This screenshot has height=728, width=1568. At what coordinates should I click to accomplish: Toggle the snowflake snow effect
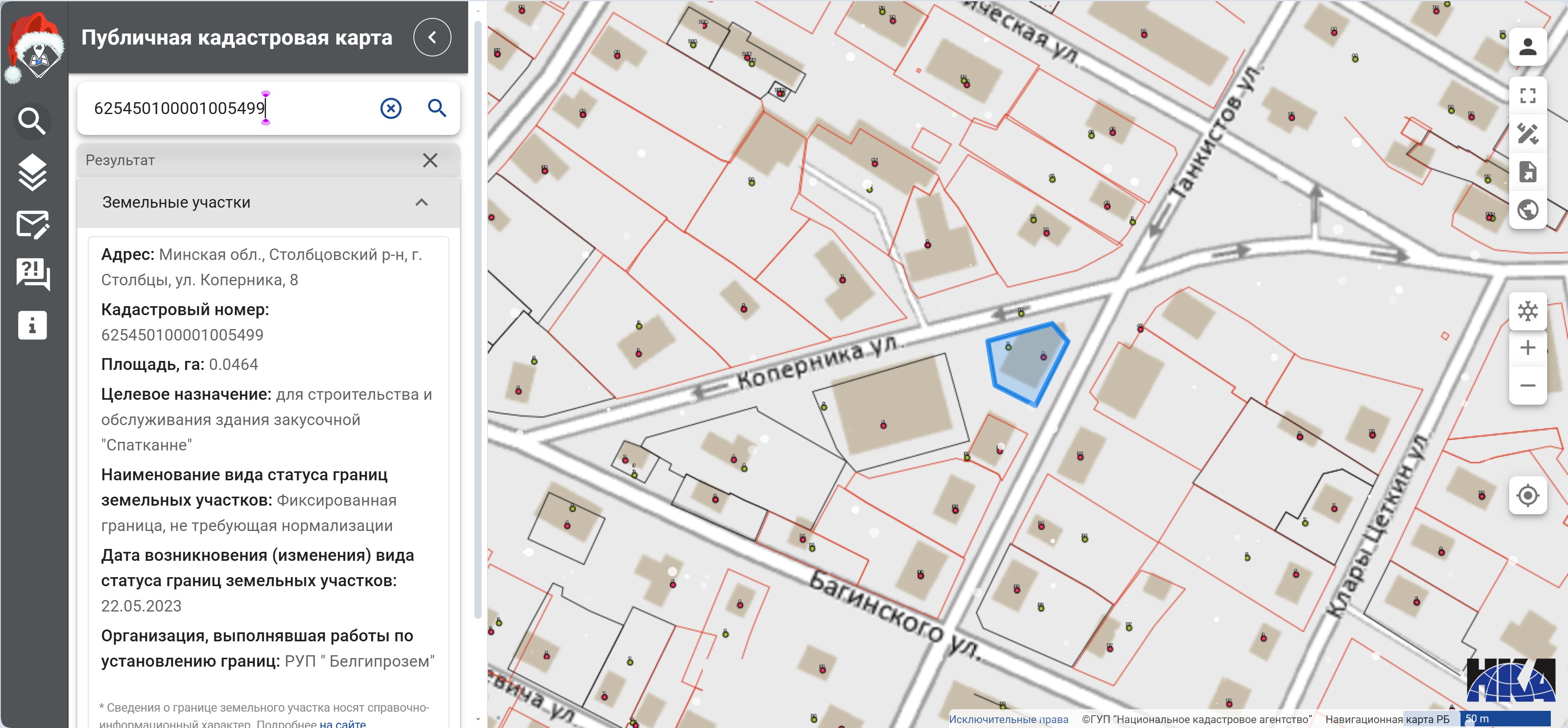[x=1527, y=311]
